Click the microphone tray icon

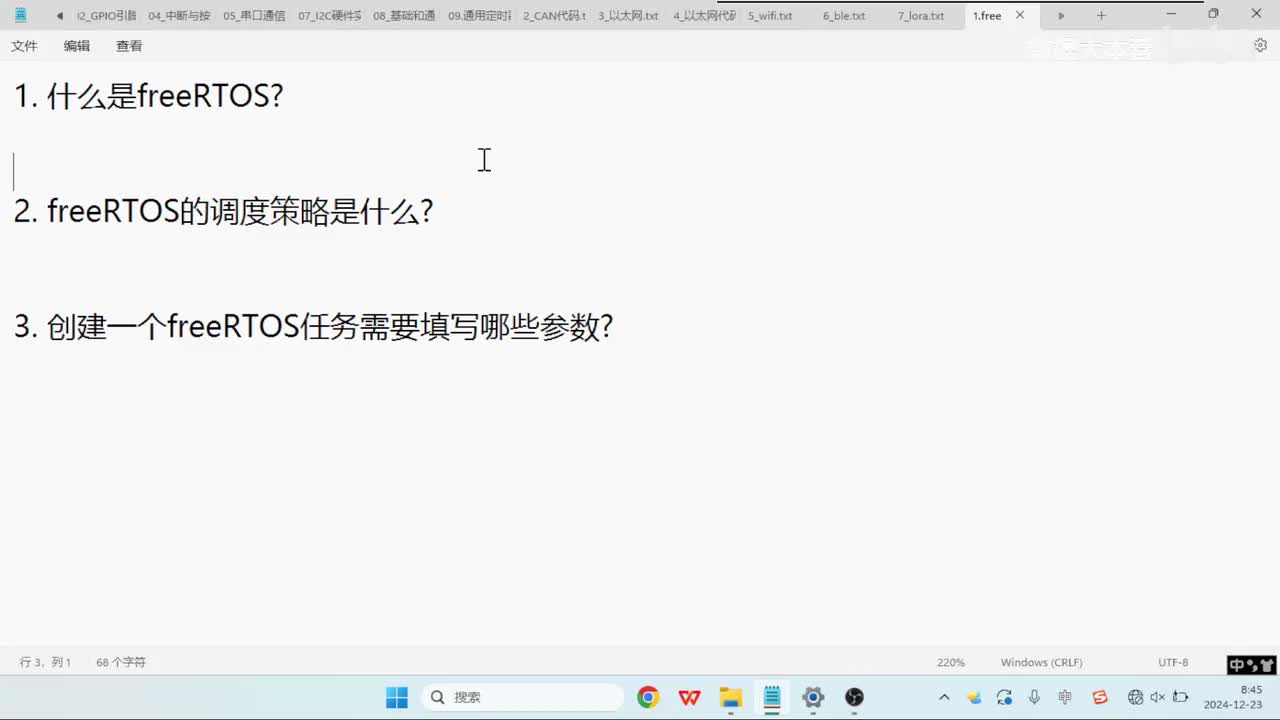tap(1034, 697)
